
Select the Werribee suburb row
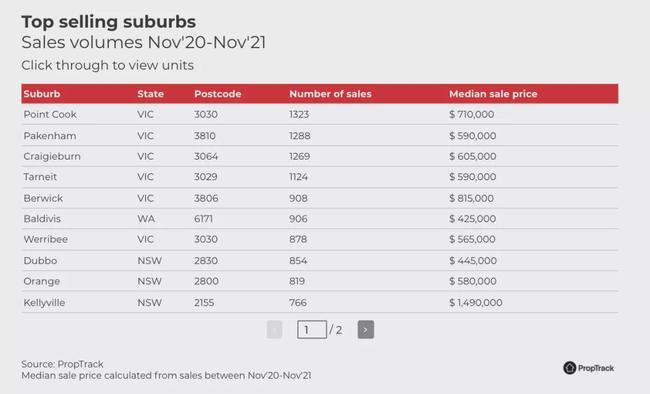coord(320,239)
